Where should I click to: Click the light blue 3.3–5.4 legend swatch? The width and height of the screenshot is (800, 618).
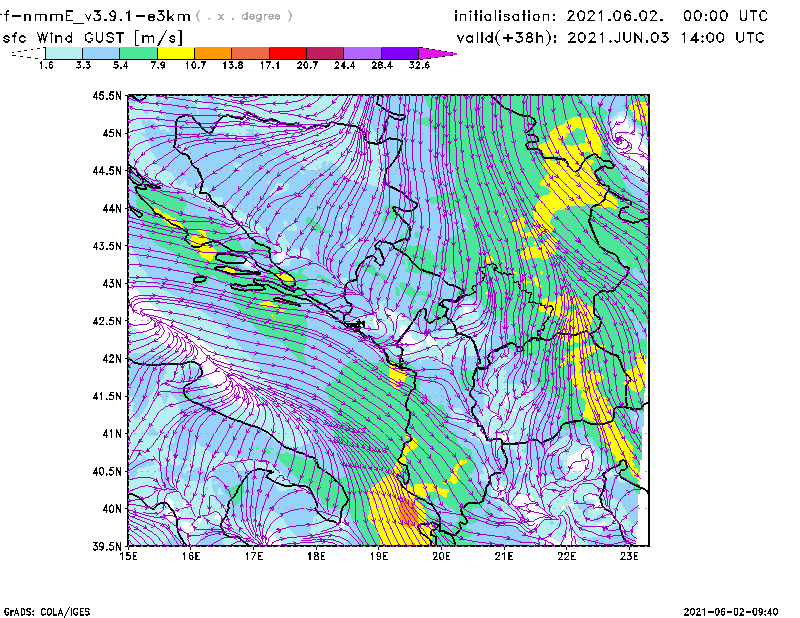click(x=101, y=53)
